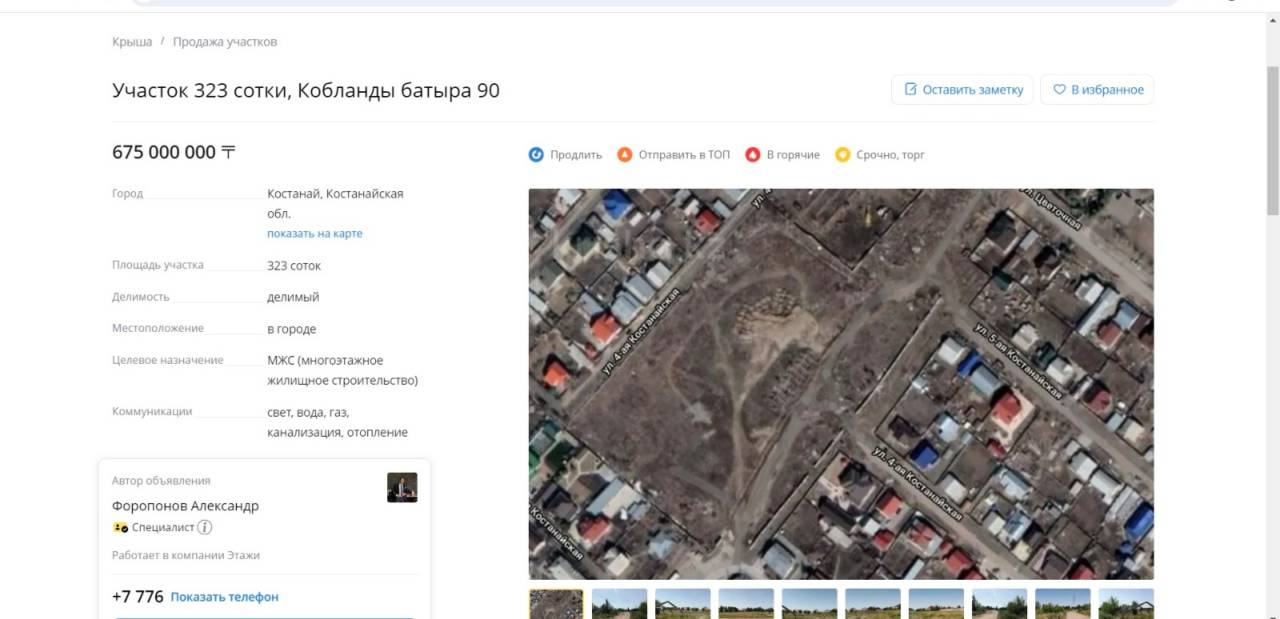Click the value 323 соток
Screen dimensions: 1280x619
(x=294, y=266)
